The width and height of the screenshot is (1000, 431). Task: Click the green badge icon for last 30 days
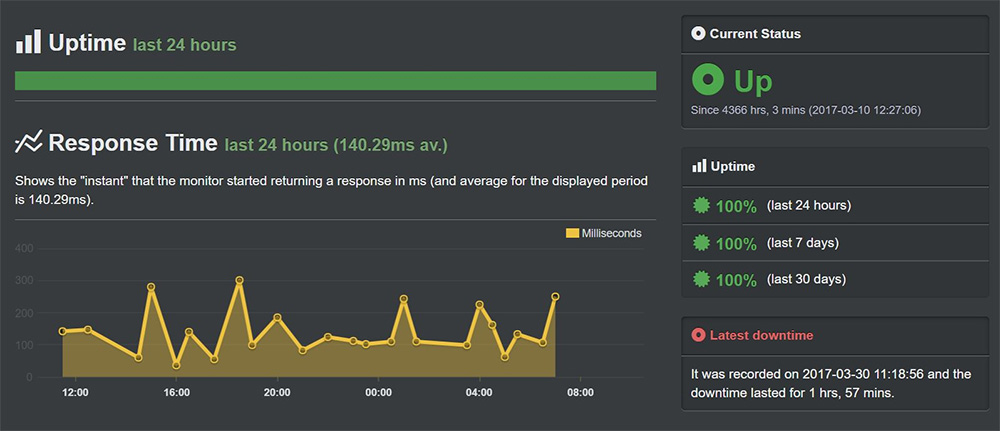click(702, 279)
